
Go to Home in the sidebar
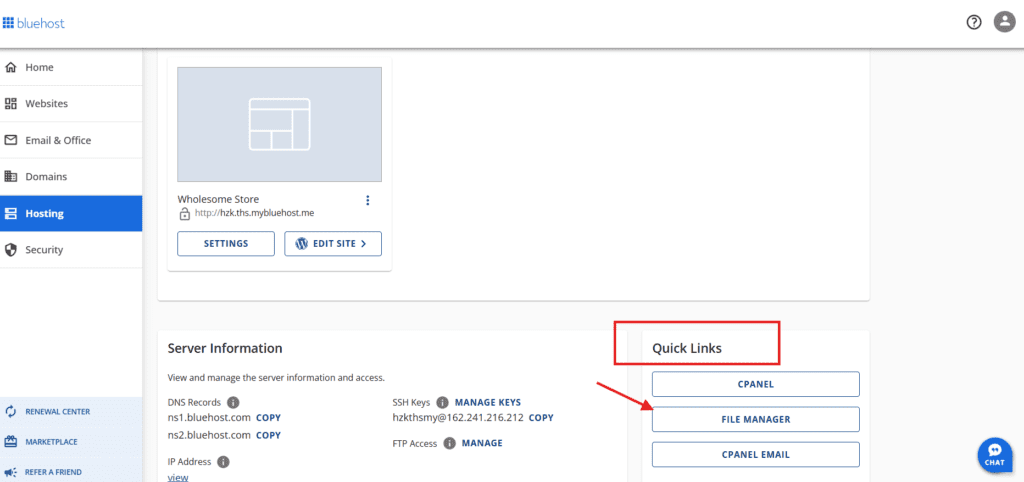(x=71, y=67)
